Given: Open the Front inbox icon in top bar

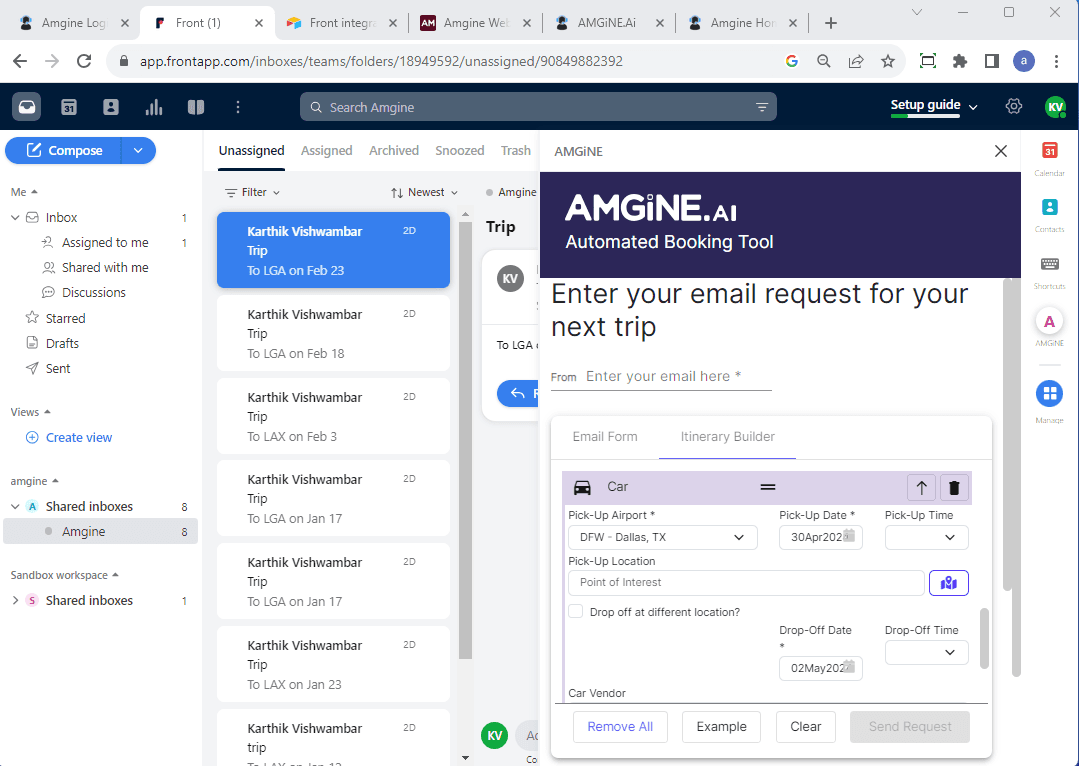Looking at the screenshot, I should (27, 107).
